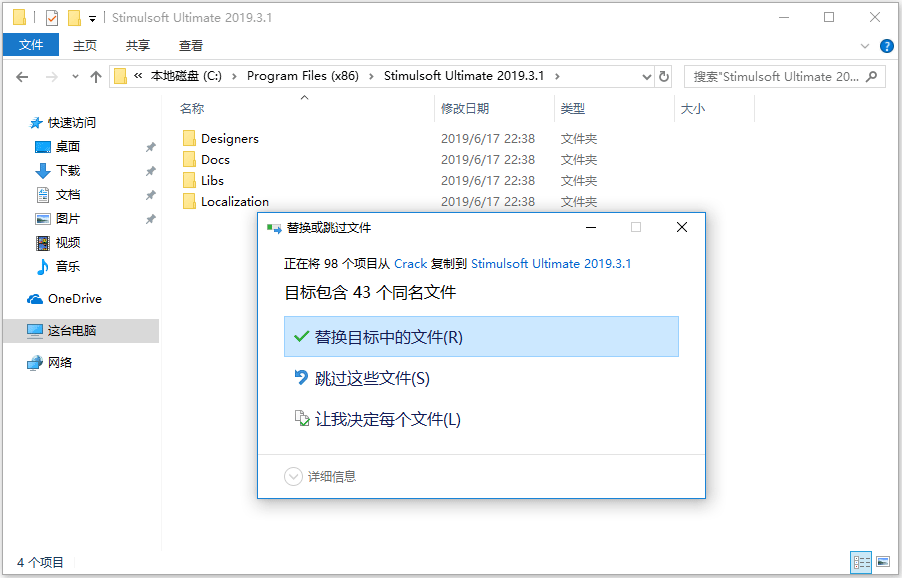Expand 详细信息 in the dialog
Screen dimensions: 902x578
pos(320,477)
